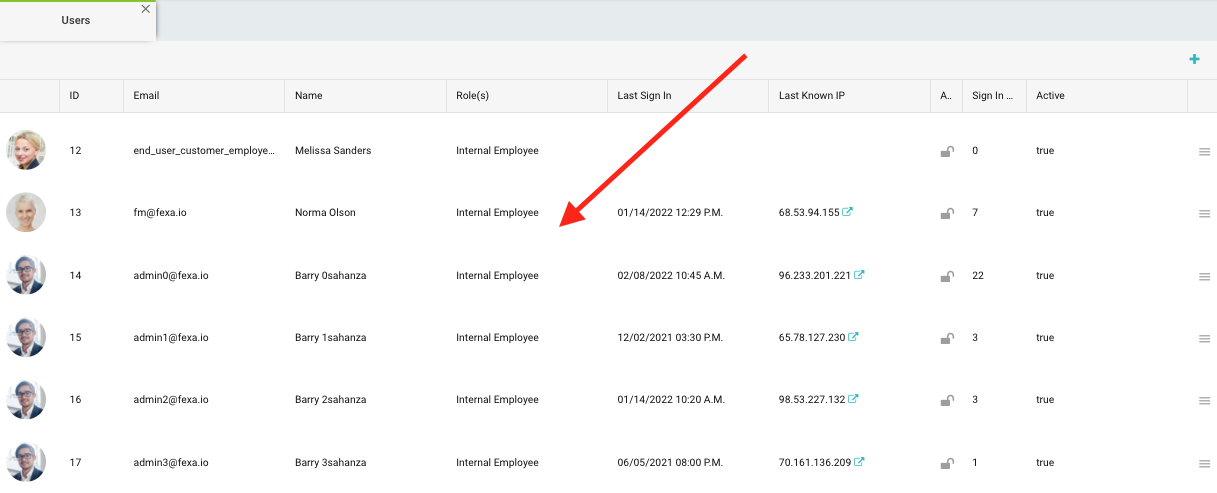The width and height of the screenshot is (1217, 493).
Task: Open external link icon beside IP 70.161.136.209
Action: pyautogui.click(x=859, y=462)
